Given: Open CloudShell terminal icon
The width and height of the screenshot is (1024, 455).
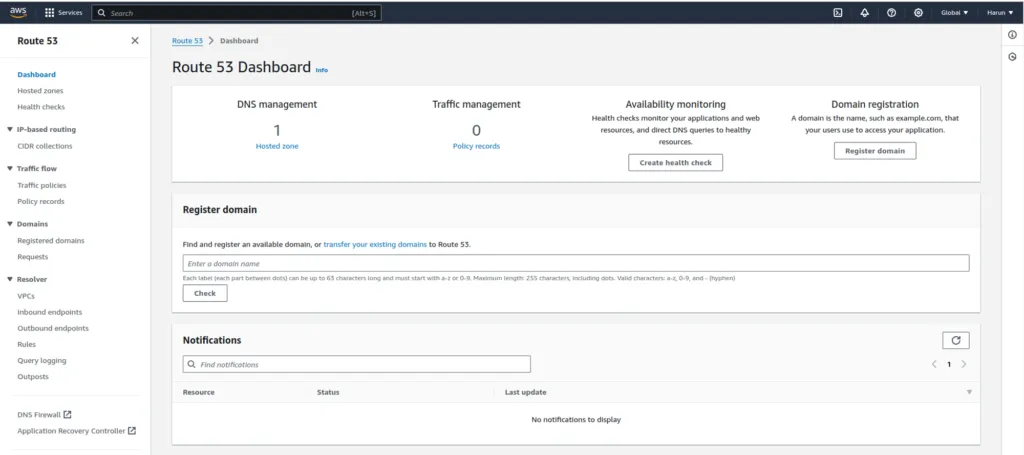Looking at the screenshot, I should 838,12.
